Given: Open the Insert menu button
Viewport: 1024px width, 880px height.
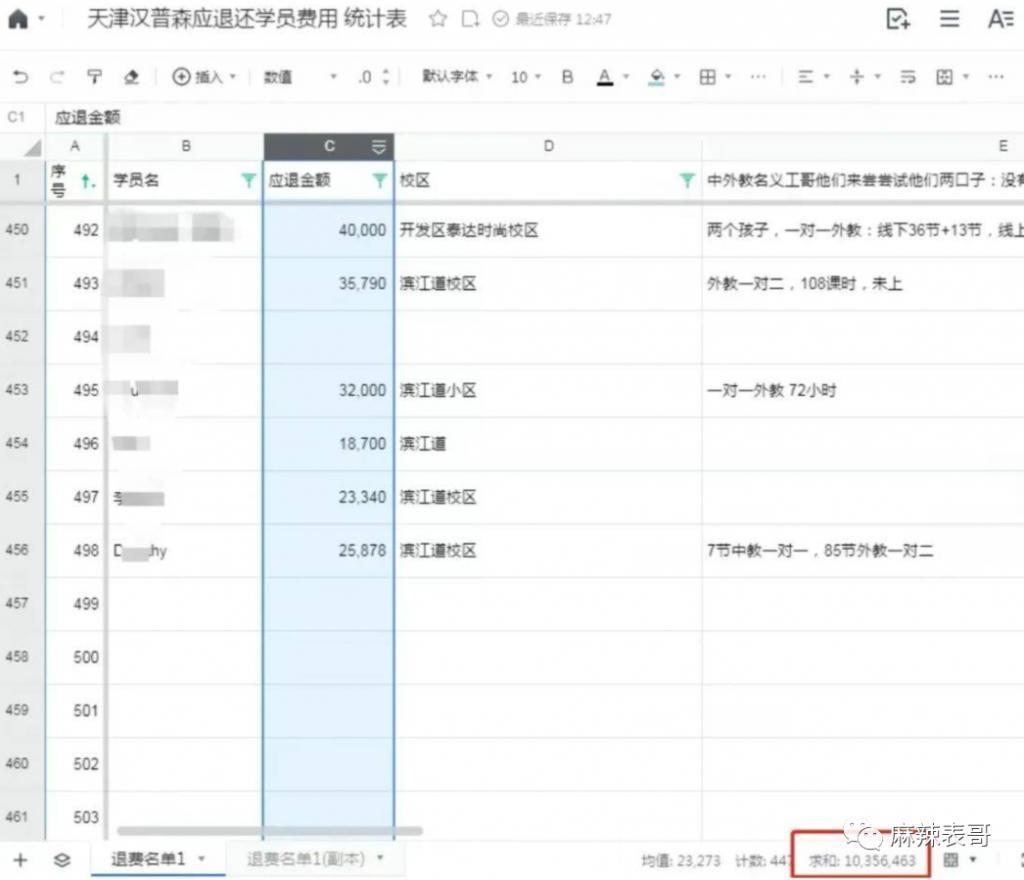Looking at the screenshot, I should (x=202, y=77).
